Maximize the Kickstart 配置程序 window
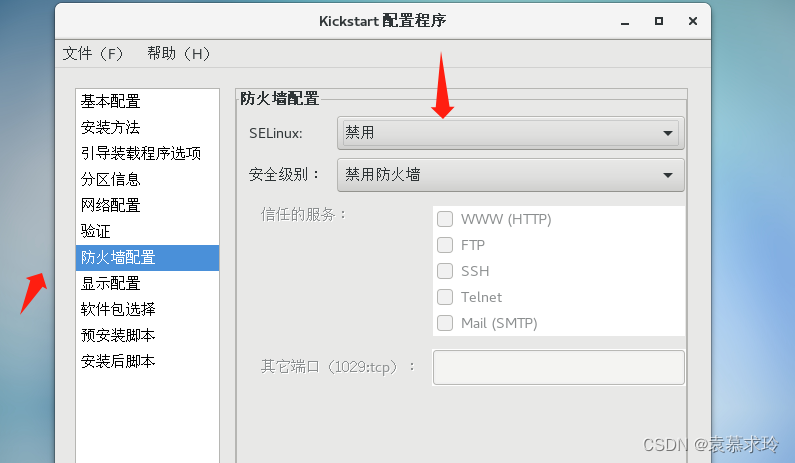Viewport: 795px width, 463px height. point(659,21)
